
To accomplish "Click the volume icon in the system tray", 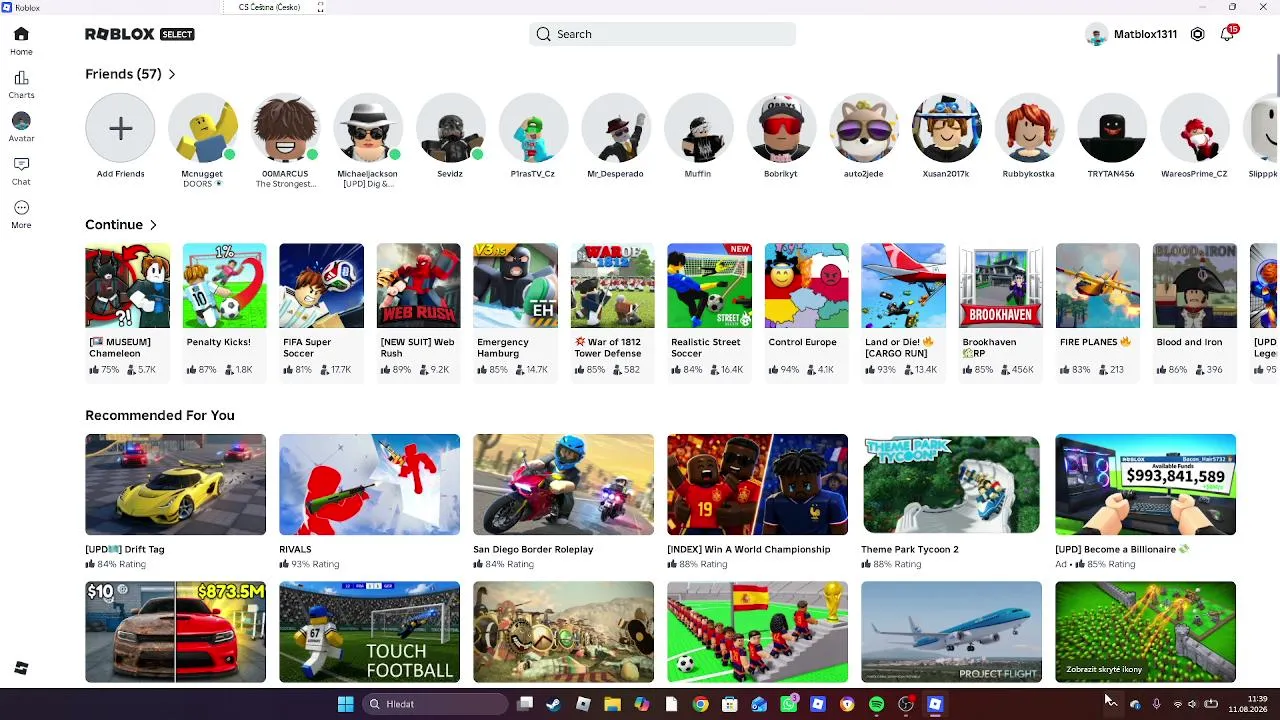I will tap(1191, 704).
